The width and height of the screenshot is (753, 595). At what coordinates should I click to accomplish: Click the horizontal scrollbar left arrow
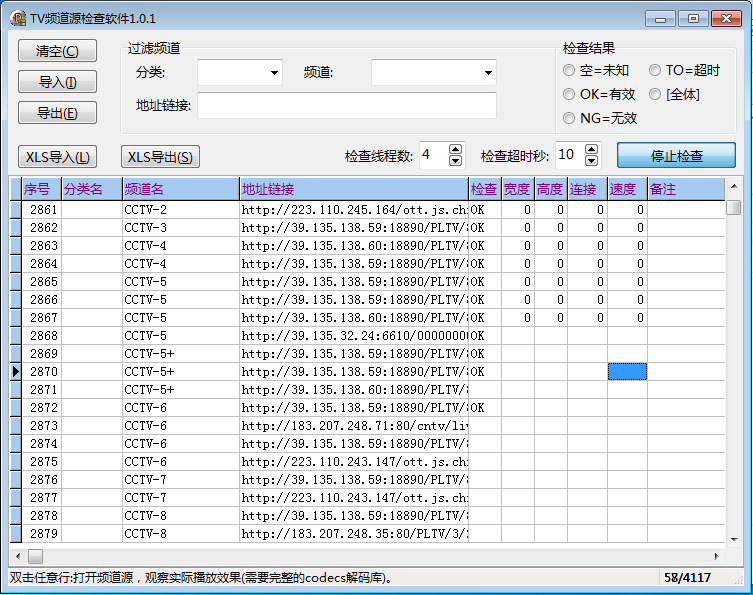coord(18,557)
